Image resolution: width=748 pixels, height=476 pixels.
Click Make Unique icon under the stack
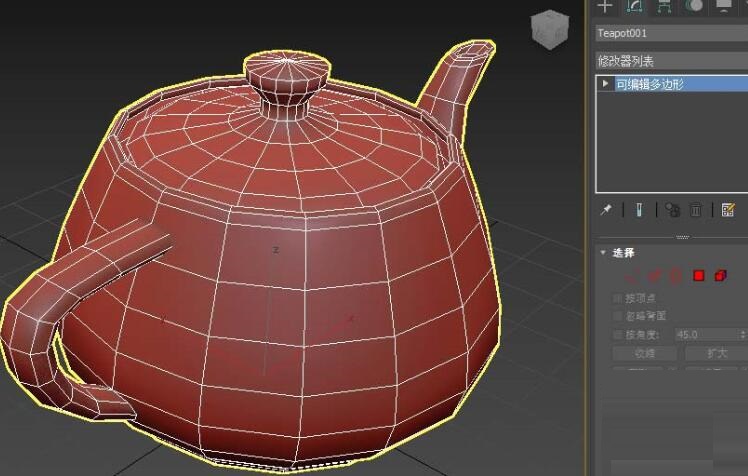point(672,210)
